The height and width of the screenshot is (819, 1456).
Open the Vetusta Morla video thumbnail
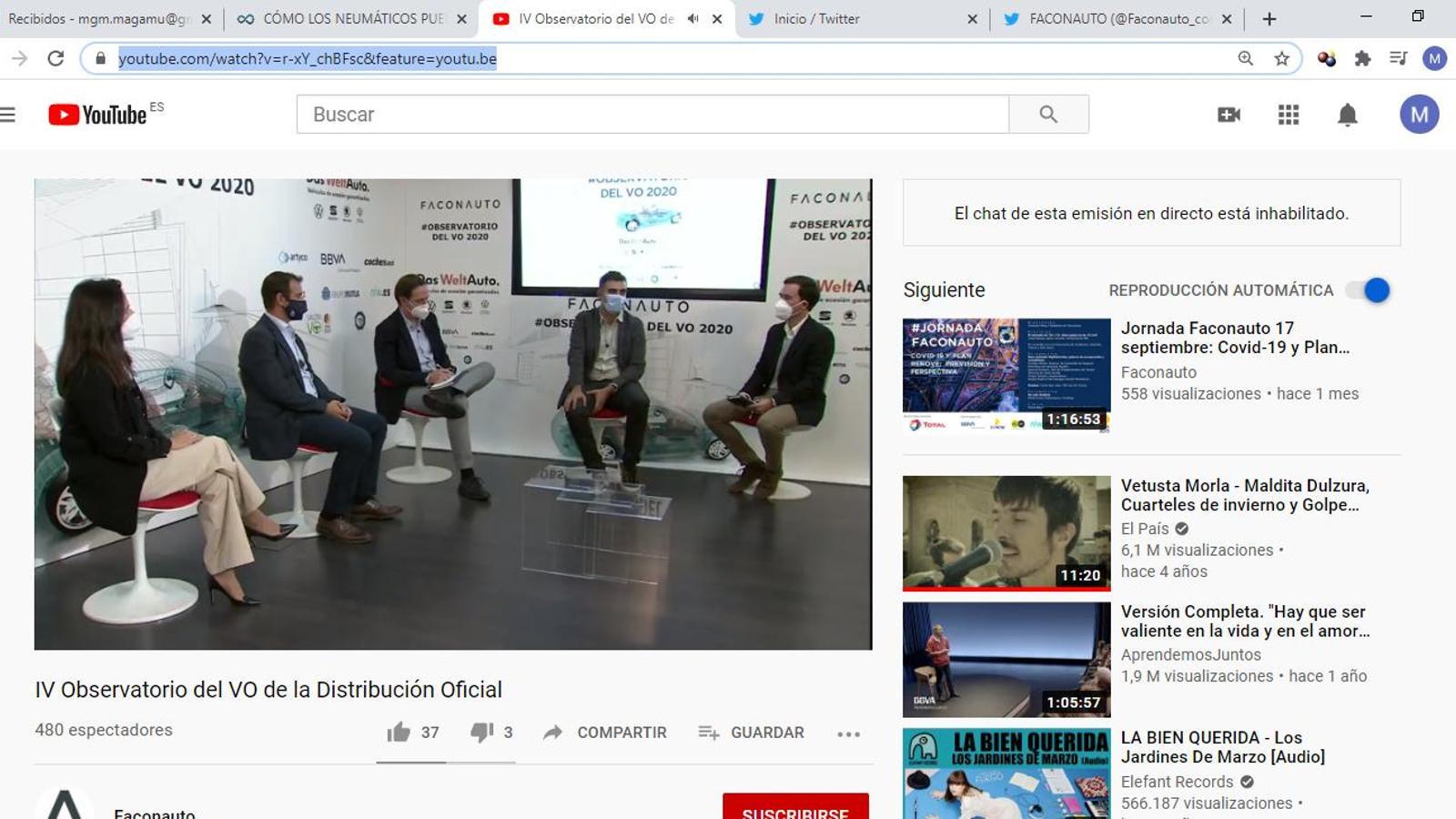1006,533
